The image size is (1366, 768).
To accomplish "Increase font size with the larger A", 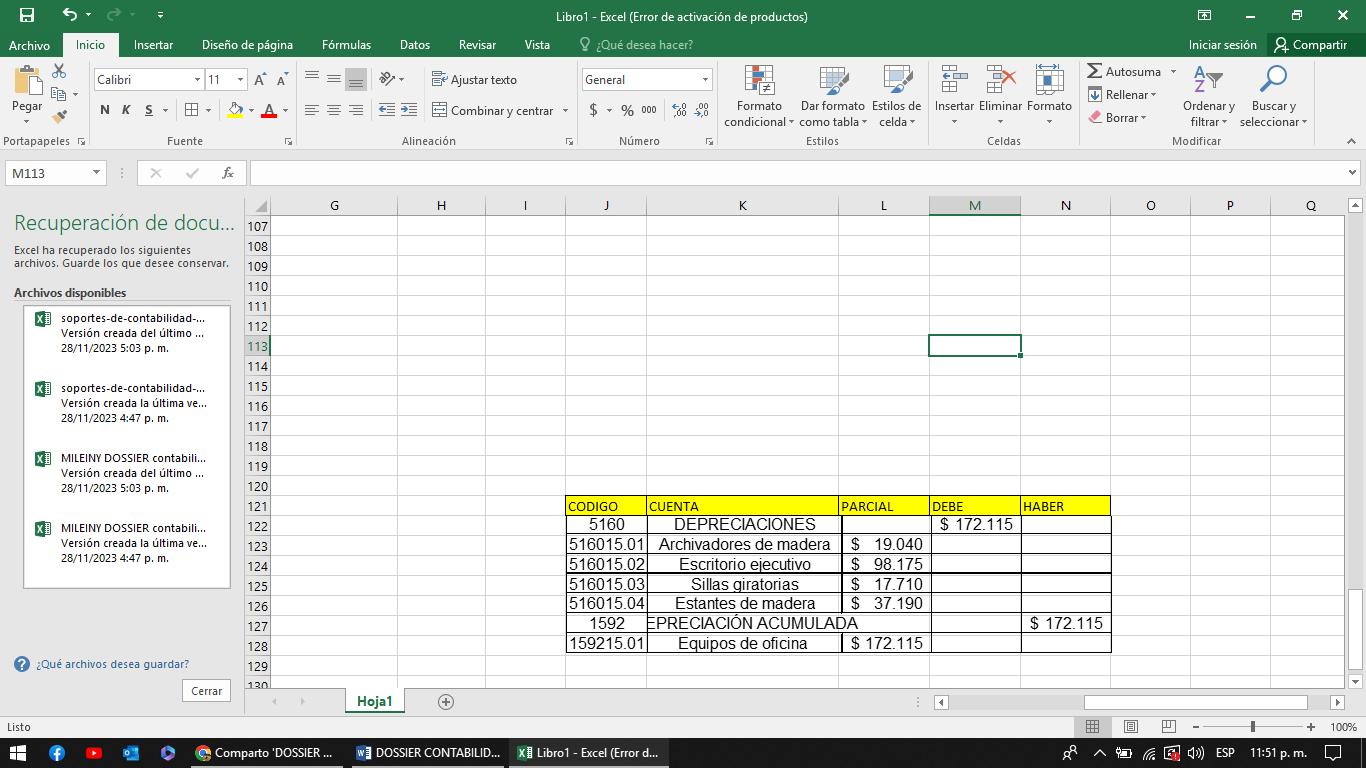I will [260, 79].
